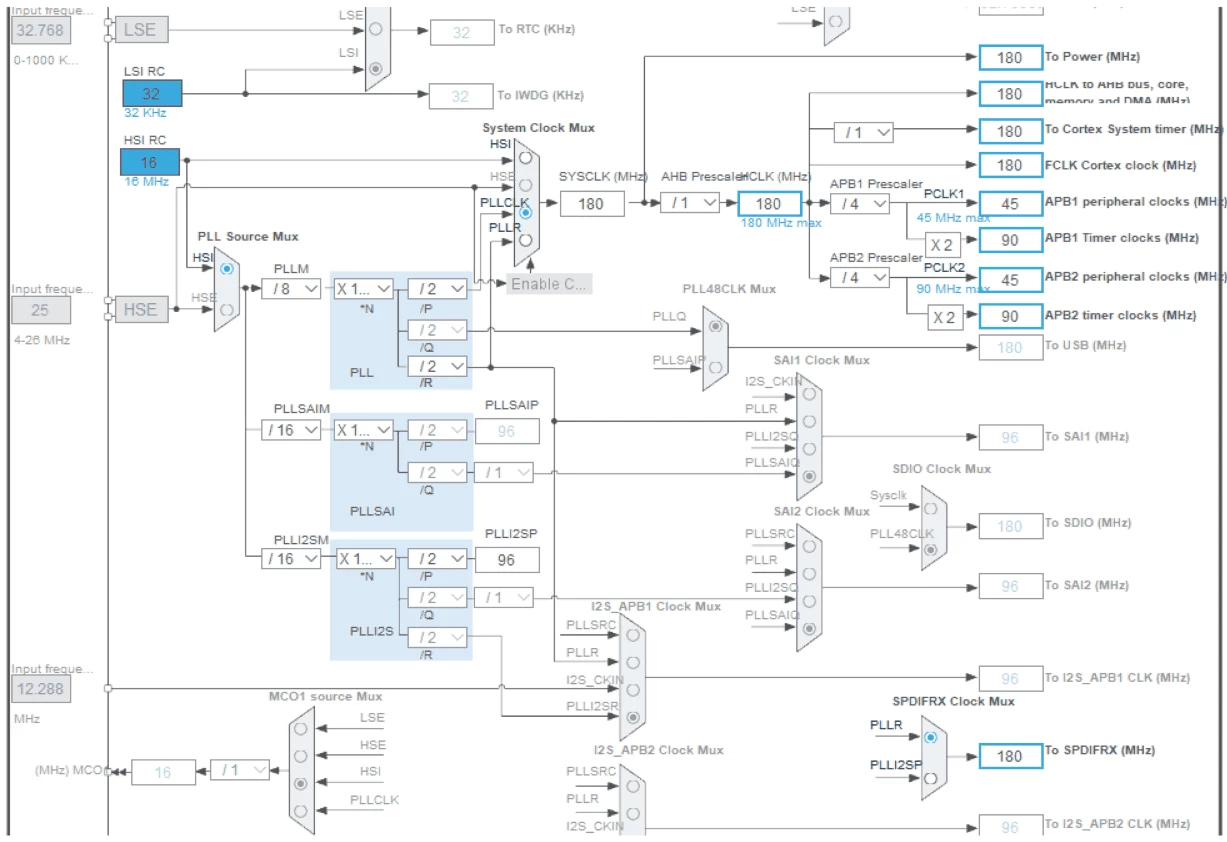Click the HCLK 180 MHz field
Viewport: 1227px width, 842px height.
coord(770,203)
